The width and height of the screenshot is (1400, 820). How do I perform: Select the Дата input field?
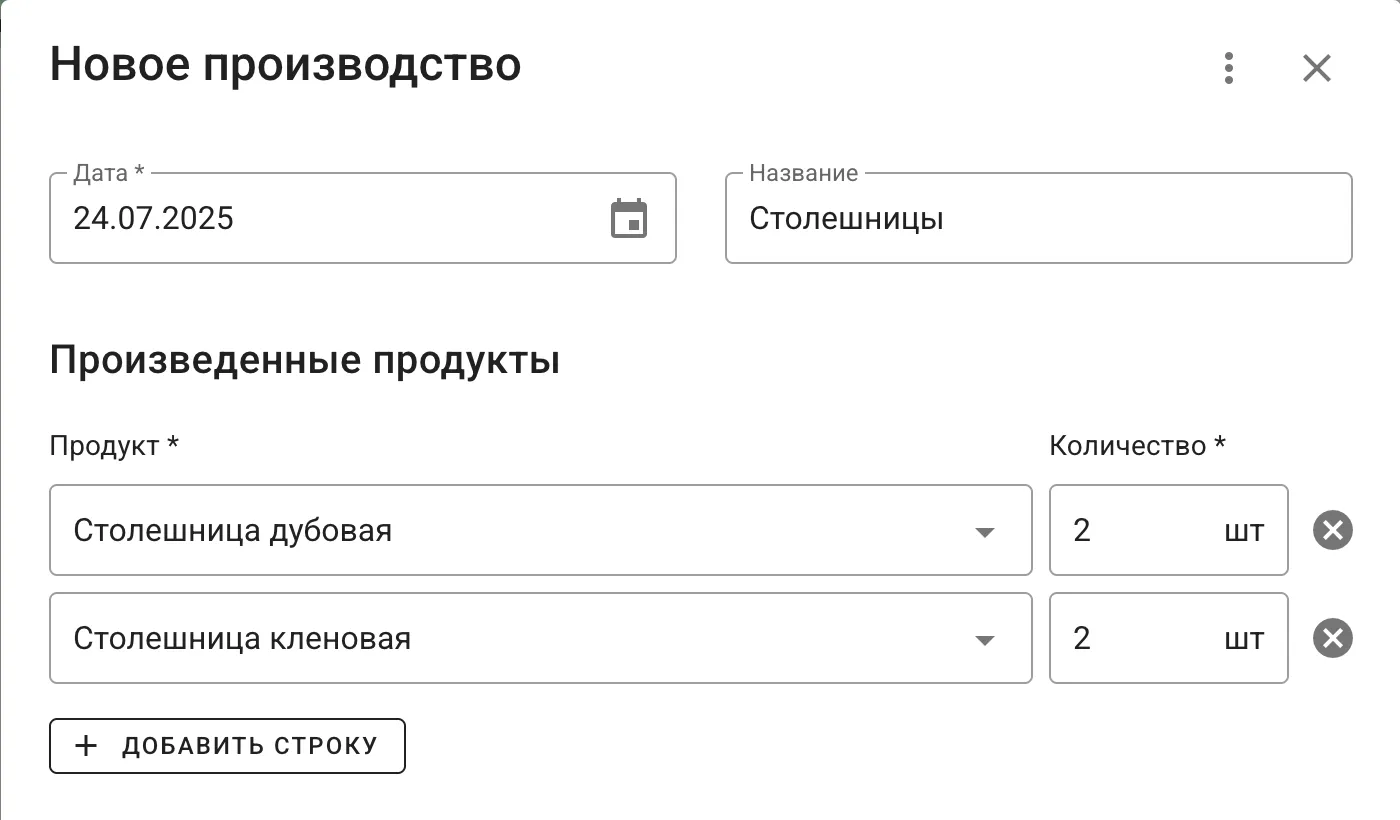point(300,218)
